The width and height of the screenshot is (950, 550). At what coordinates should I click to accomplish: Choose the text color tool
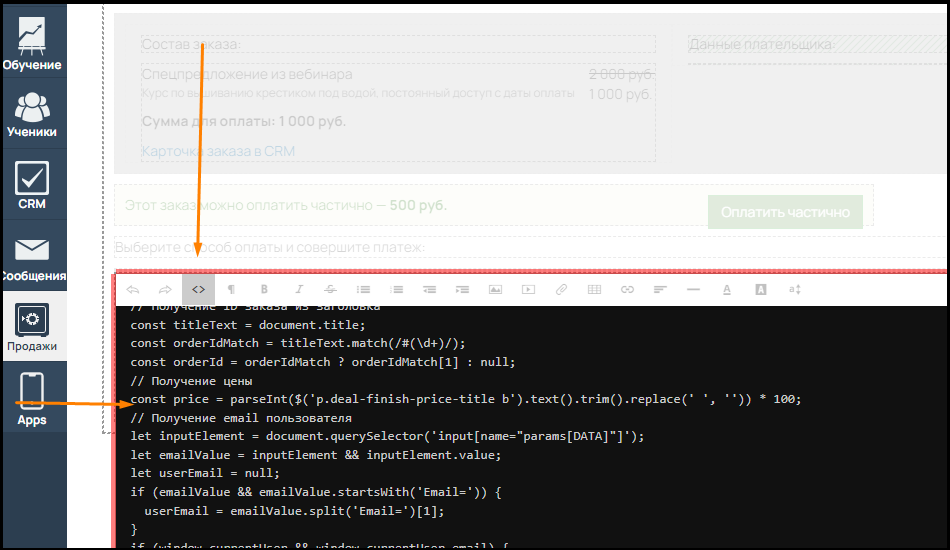pos(727,290)
